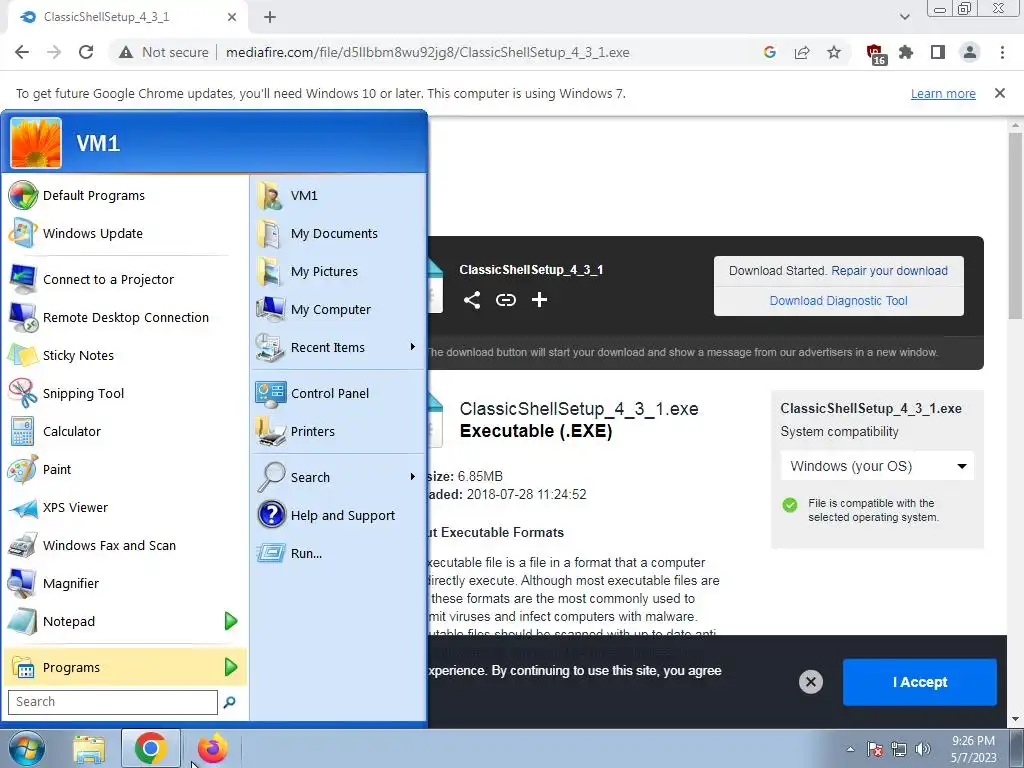1024x768 pixels.
Task: Click the plus icon under file name
Action: (x=539, y=300)
